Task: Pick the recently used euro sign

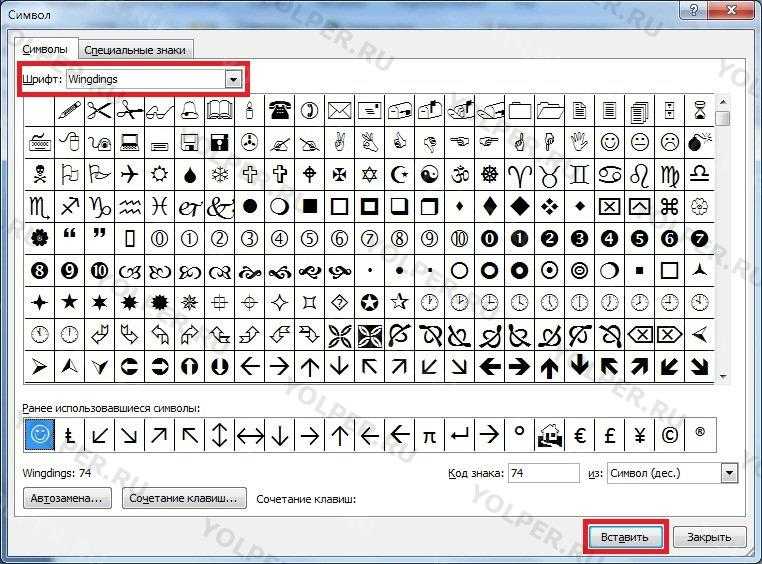Action: [580, 435]
